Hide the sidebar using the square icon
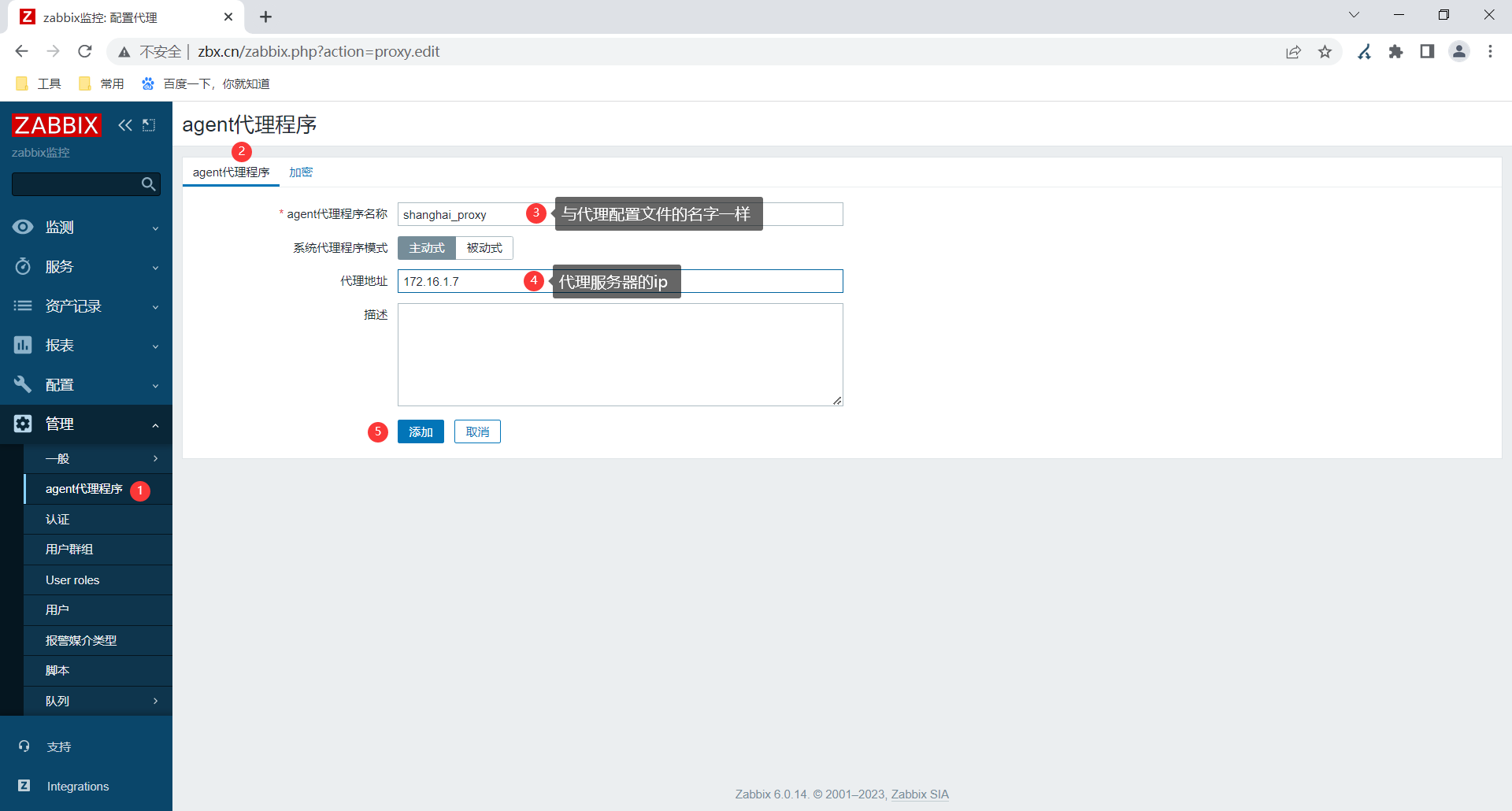Image resolution: width=1512 pixels, height=811 pixels. pyautogui.click(x=149, y=124)
